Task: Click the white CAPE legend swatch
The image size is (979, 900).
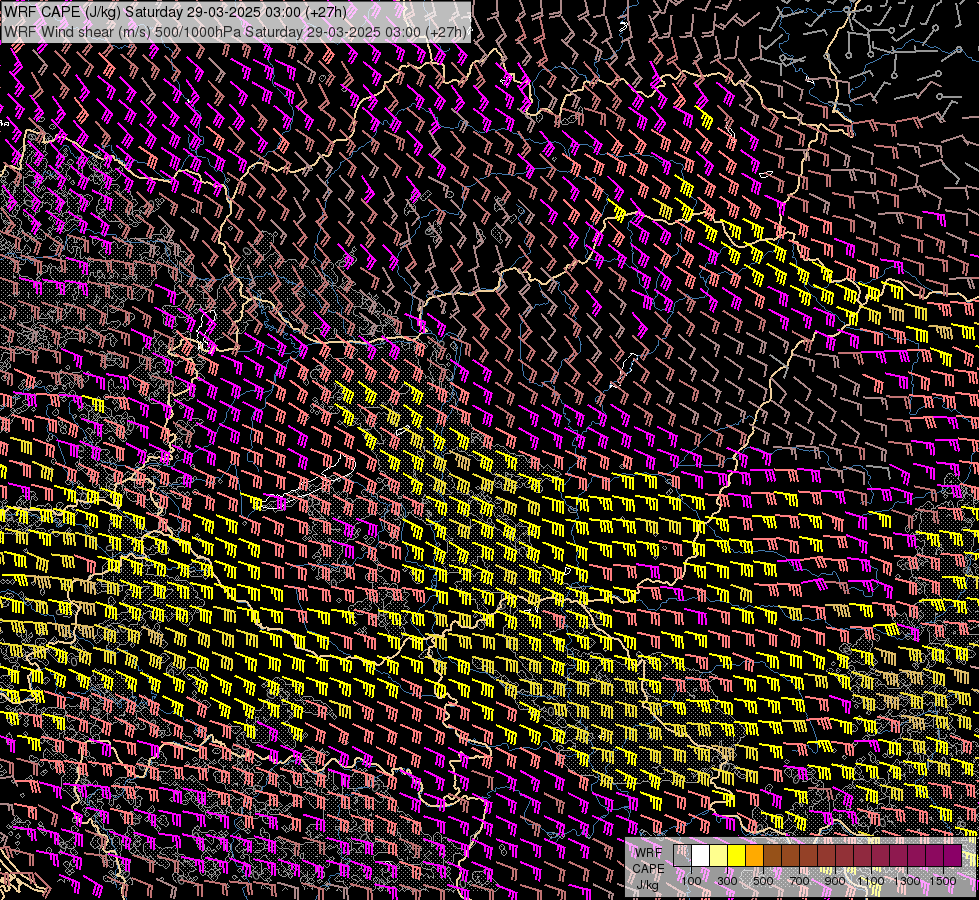Action: [x=701, y=856]
